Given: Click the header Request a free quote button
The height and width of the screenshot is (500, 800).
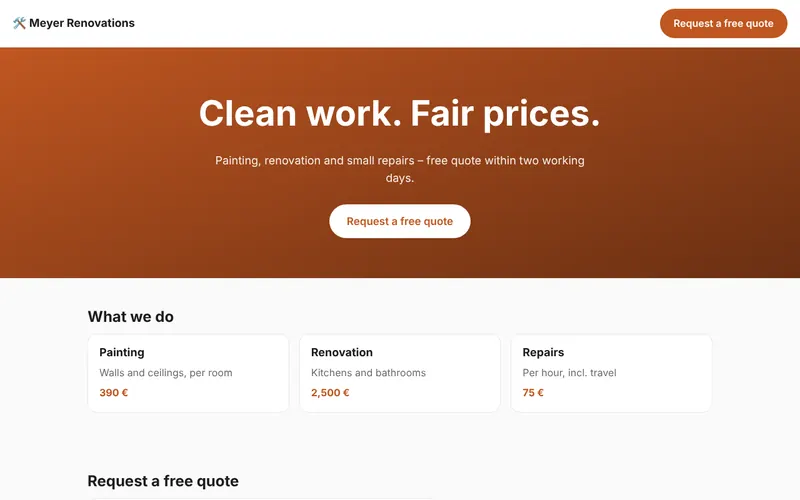Looking at the screenshot, I should [x=723, y=23].
